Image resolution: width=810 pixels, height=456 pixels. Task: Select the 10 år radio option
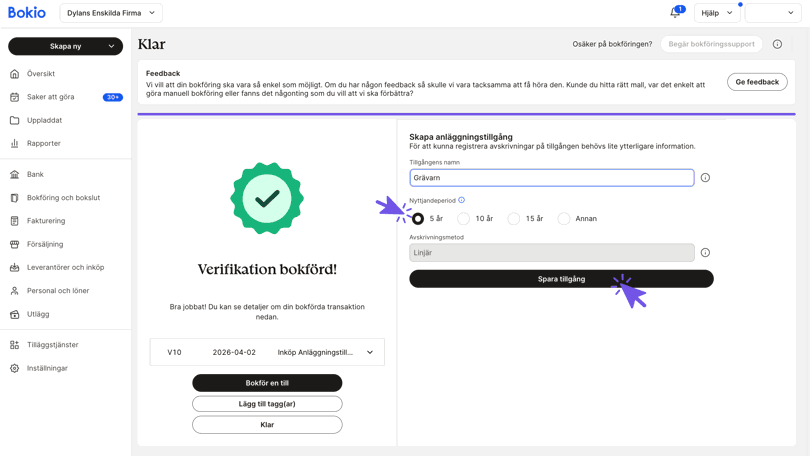[464, 218]
